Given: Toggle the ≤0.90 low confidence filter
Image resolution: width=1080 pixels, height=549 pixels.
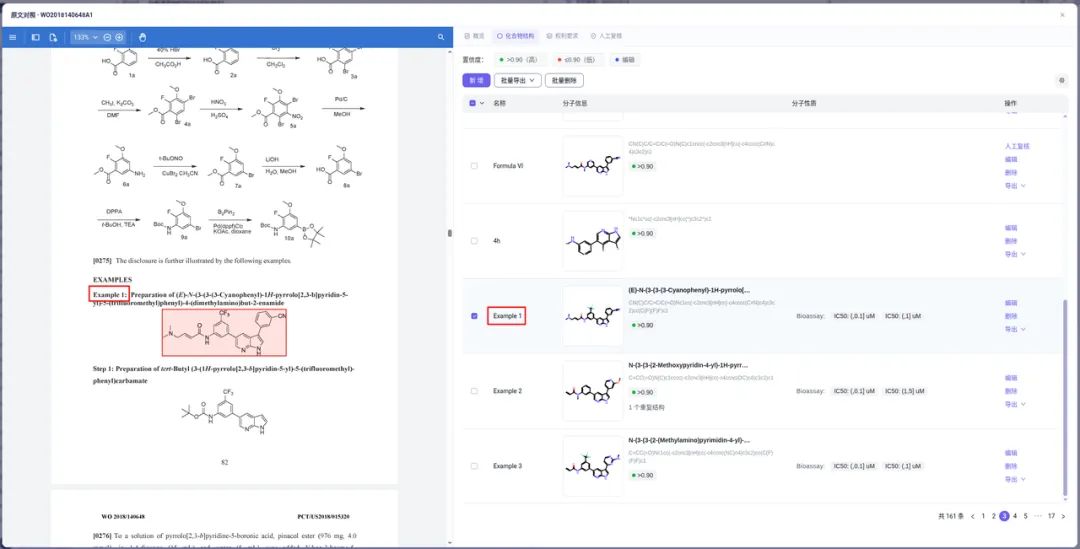Looking at the screenshot, I should [579, 60].
